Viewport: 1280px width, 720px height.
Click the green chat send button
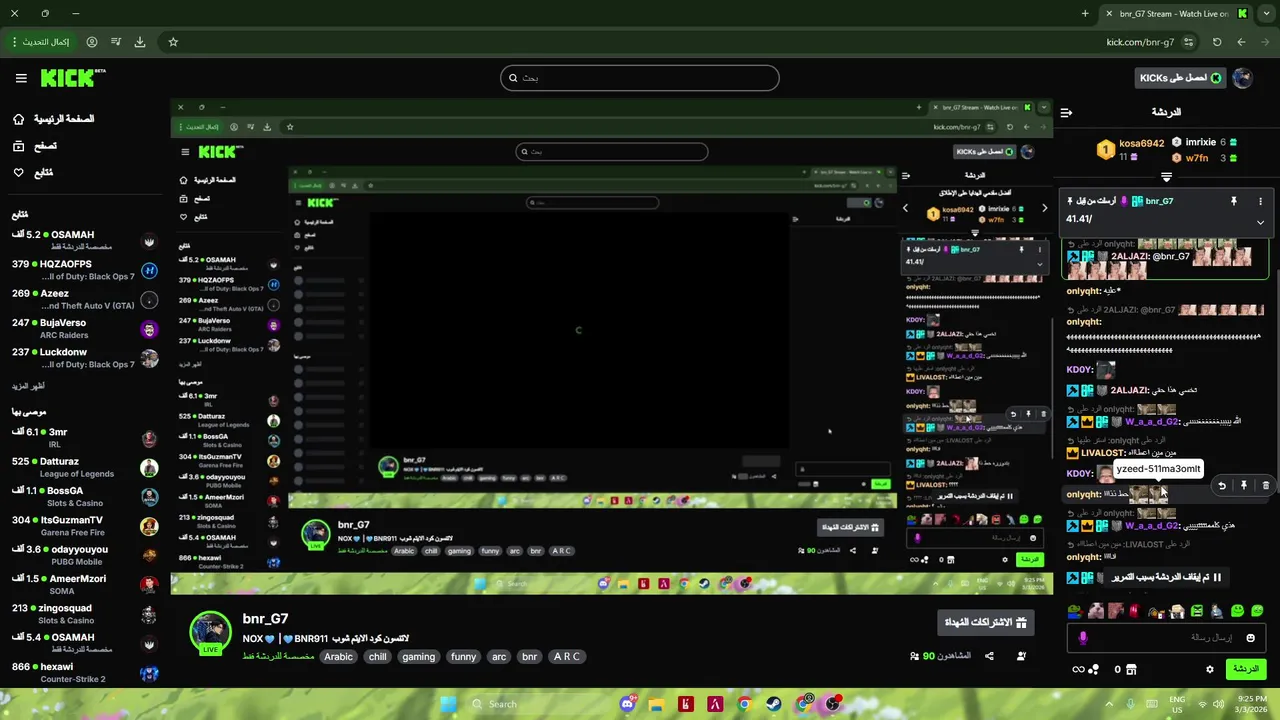click(1245, 669)
